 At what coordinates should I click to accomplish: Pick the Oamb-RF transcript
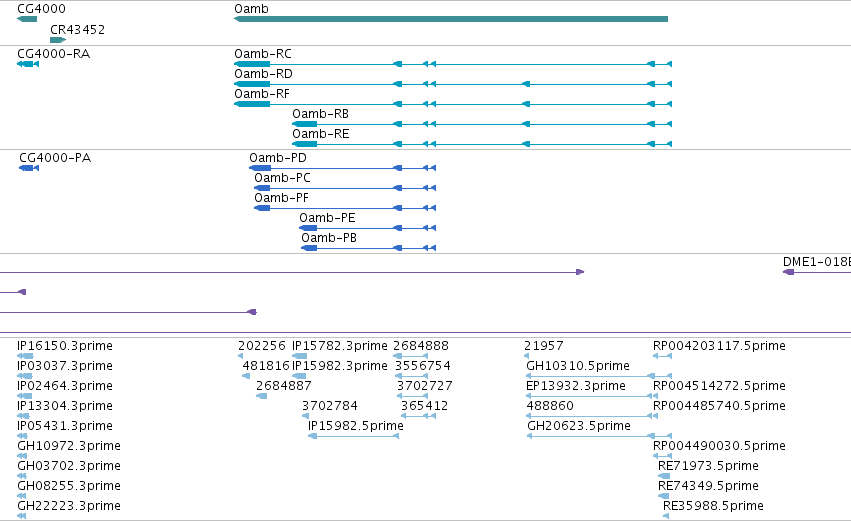coord(262,94)
